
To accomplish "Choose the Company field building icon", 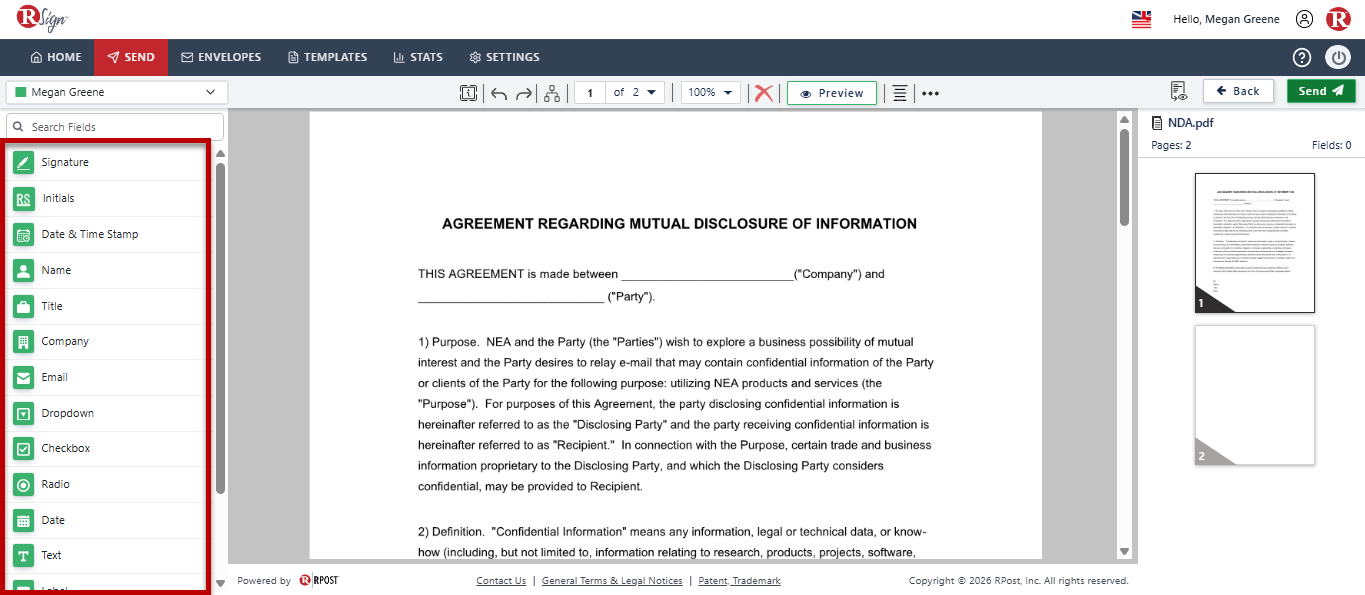I will tap(24, 341).
